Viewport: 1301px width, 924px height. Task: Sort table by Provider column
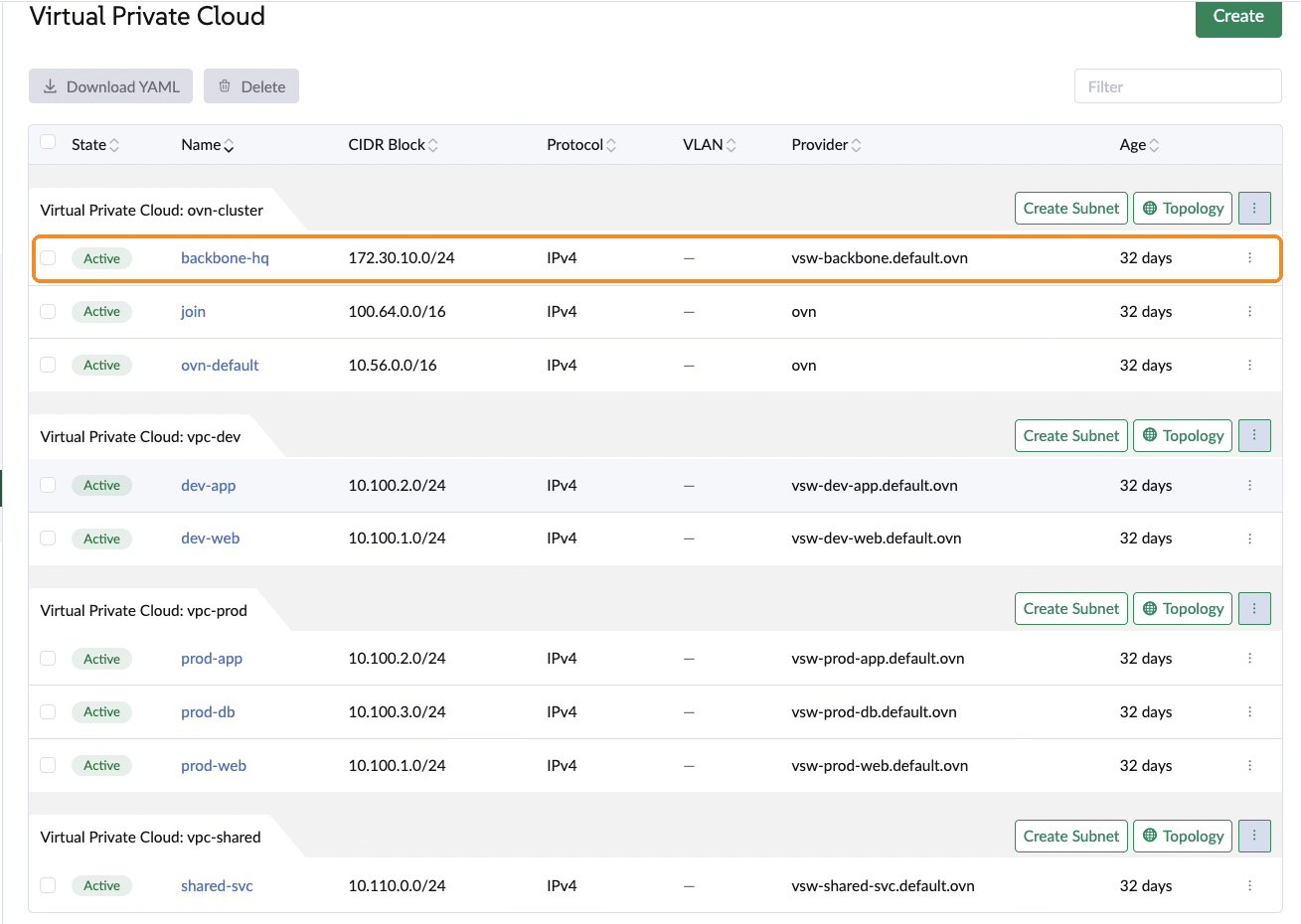coord(826,145)
